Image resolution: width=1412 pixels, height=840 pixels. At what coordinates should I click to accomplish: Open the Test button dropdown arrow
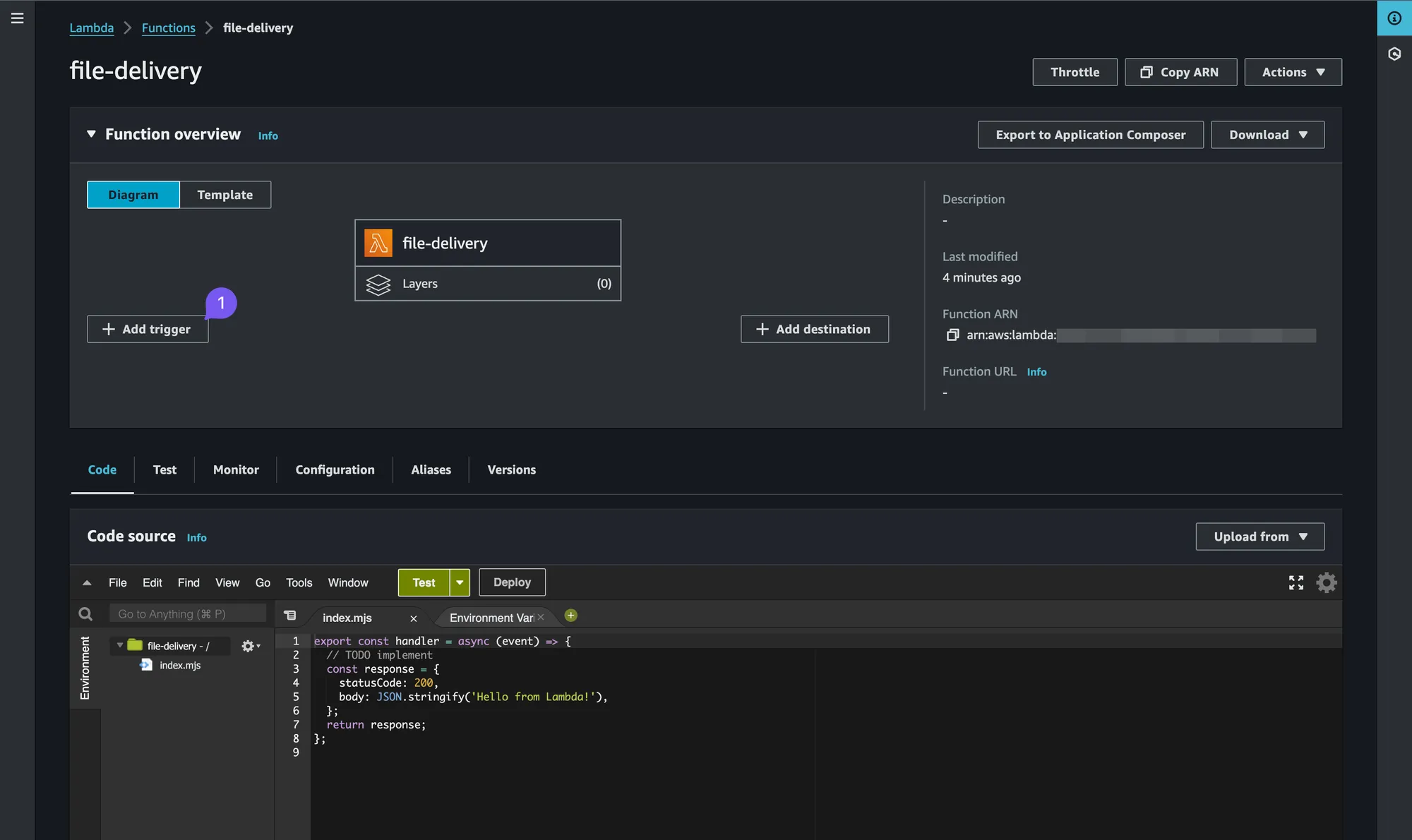pos(460,582)
